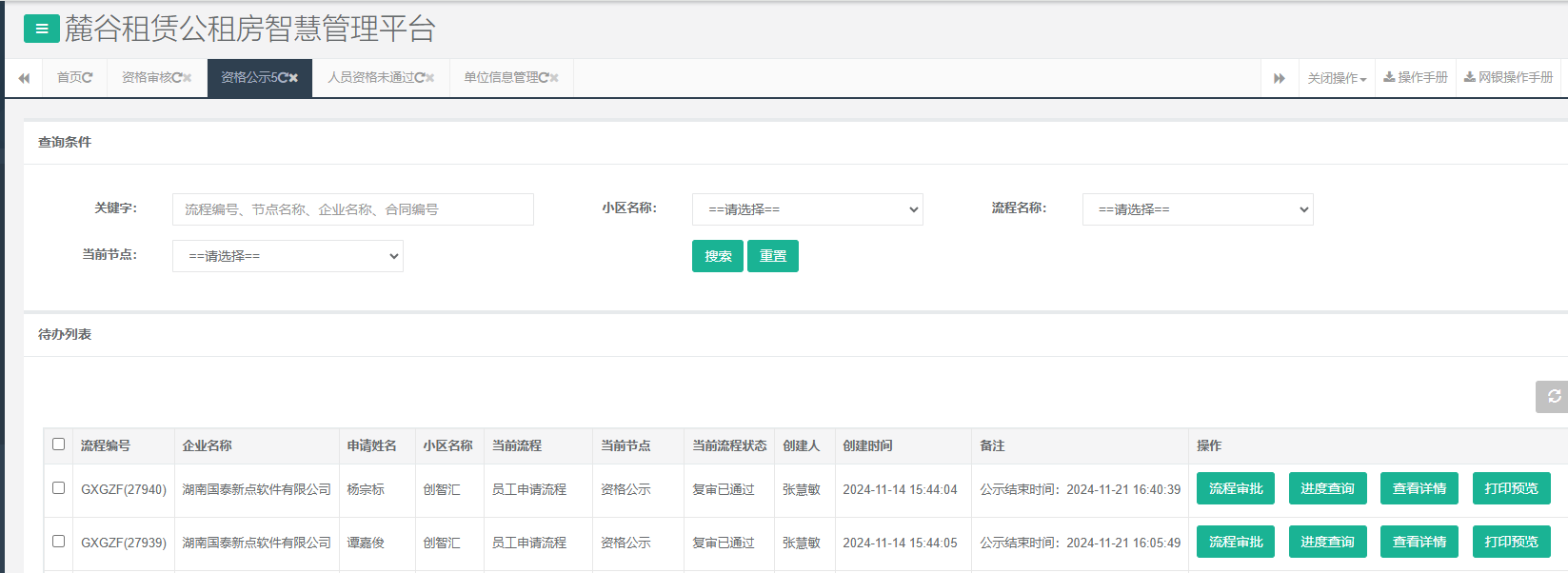This screenshot has height=573, width=1568.
Task: Open the 当前节点 dropdown list
Action: click(288, 256)
